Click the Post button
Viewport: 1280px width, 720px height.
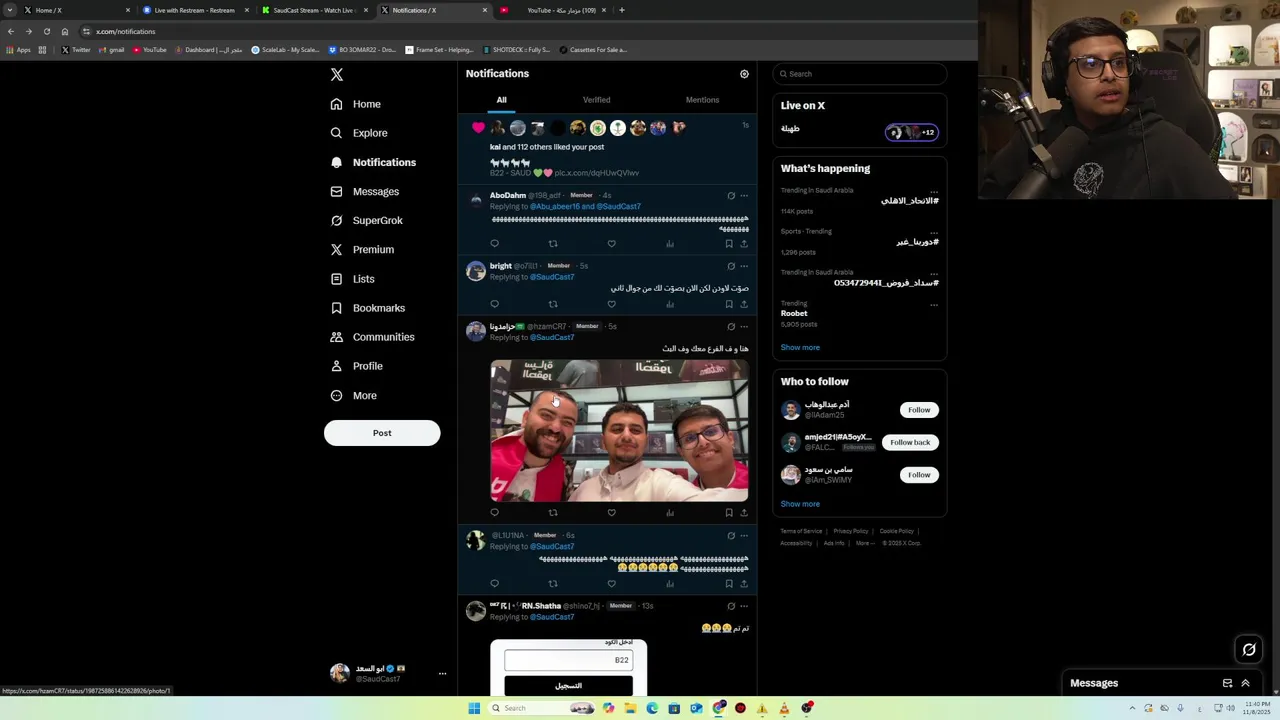382,433
